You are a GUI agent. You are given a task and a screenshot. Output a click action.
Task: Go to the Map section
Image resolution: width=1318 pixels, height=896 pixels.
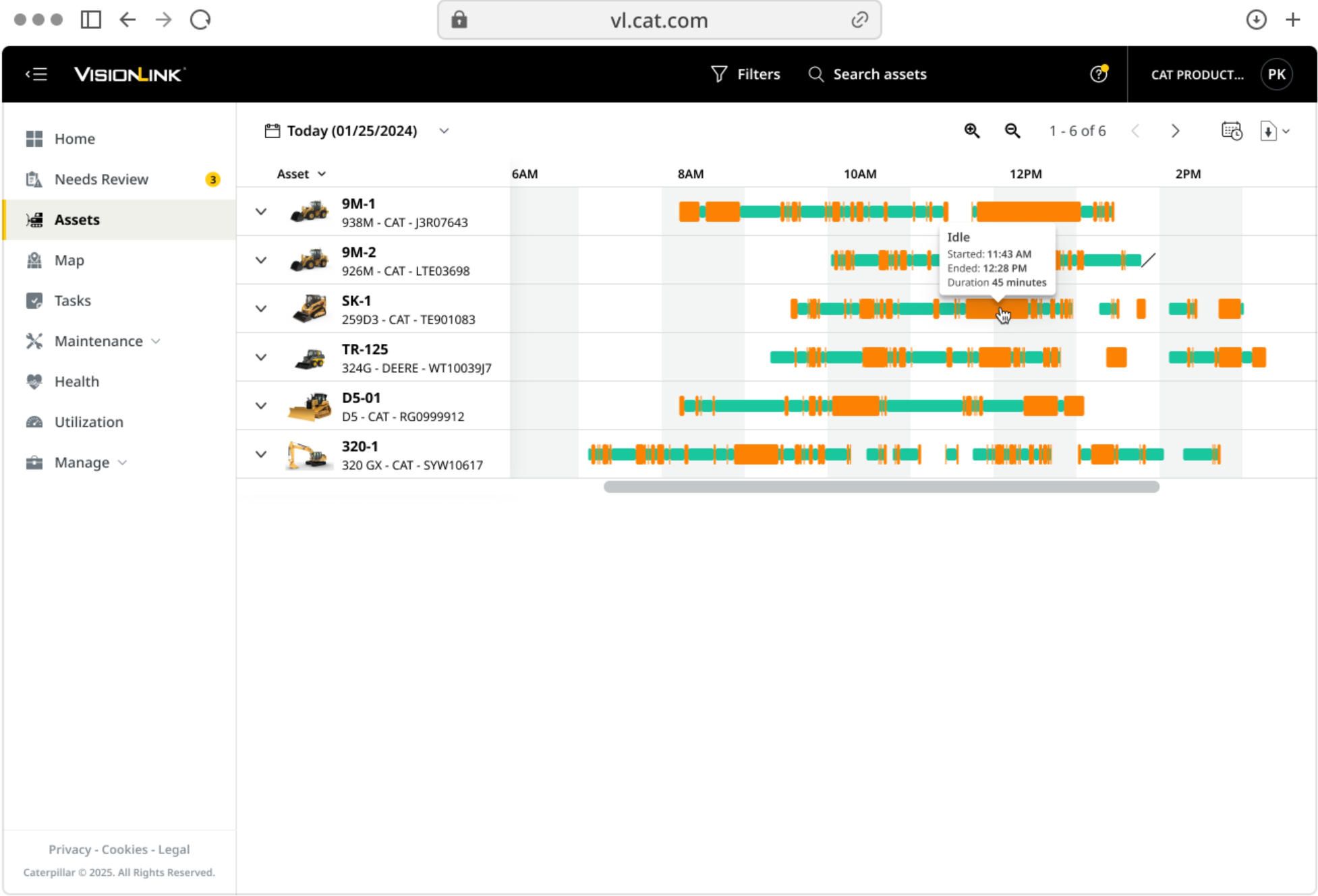pyautogui.click(x=69, y=260)
